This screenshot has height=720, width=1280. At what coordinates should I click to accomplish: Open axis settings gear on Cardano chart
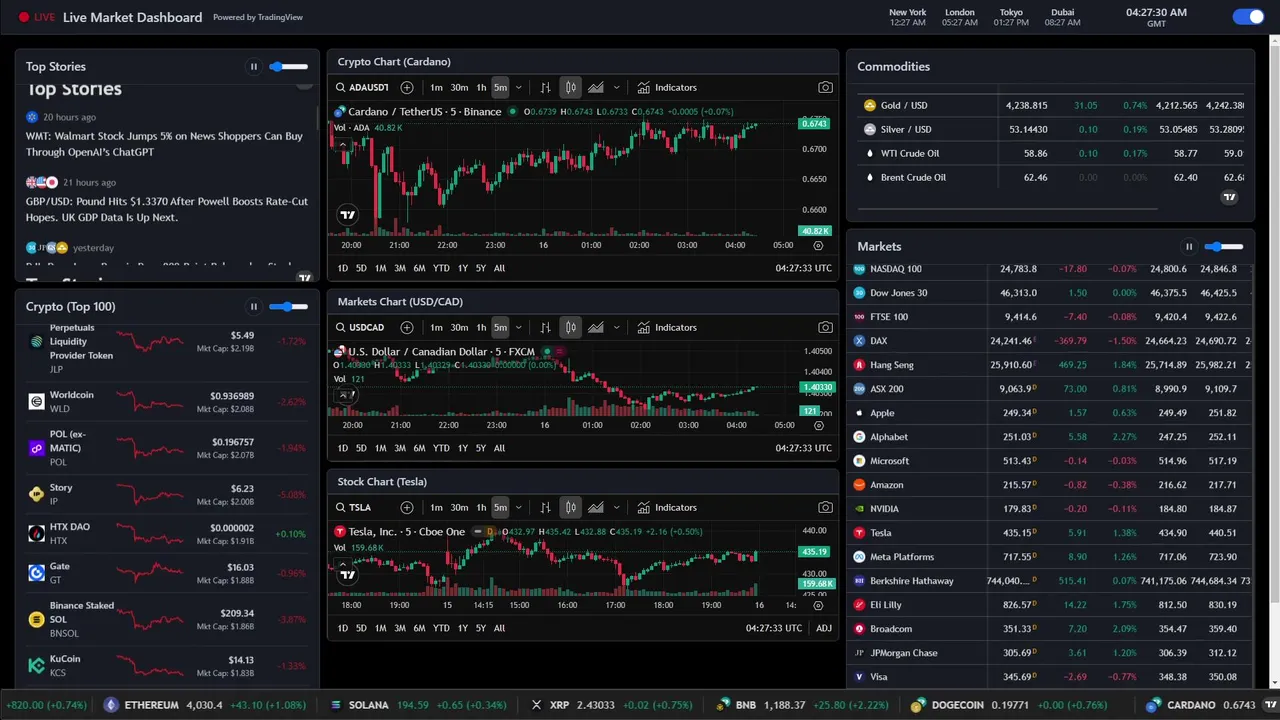click(x=818, y=245)
